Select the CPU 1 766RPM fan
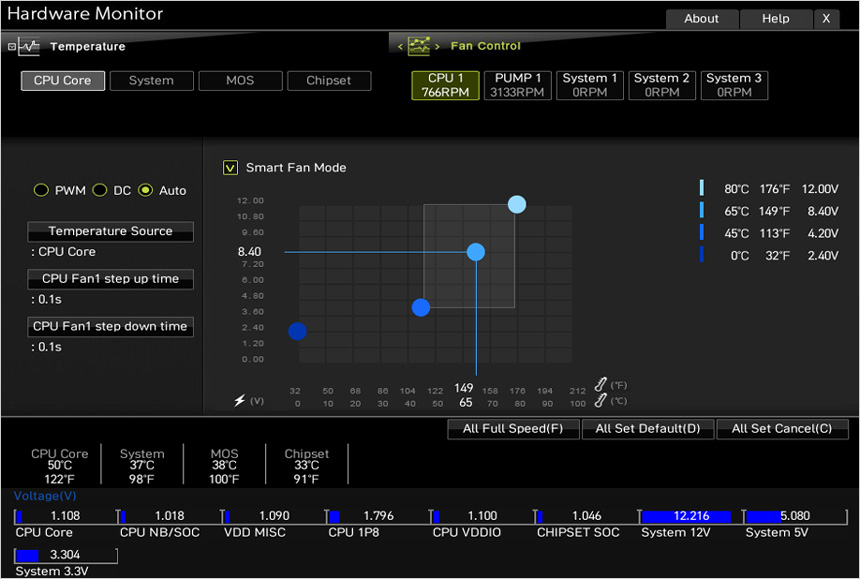 [445, 86]
